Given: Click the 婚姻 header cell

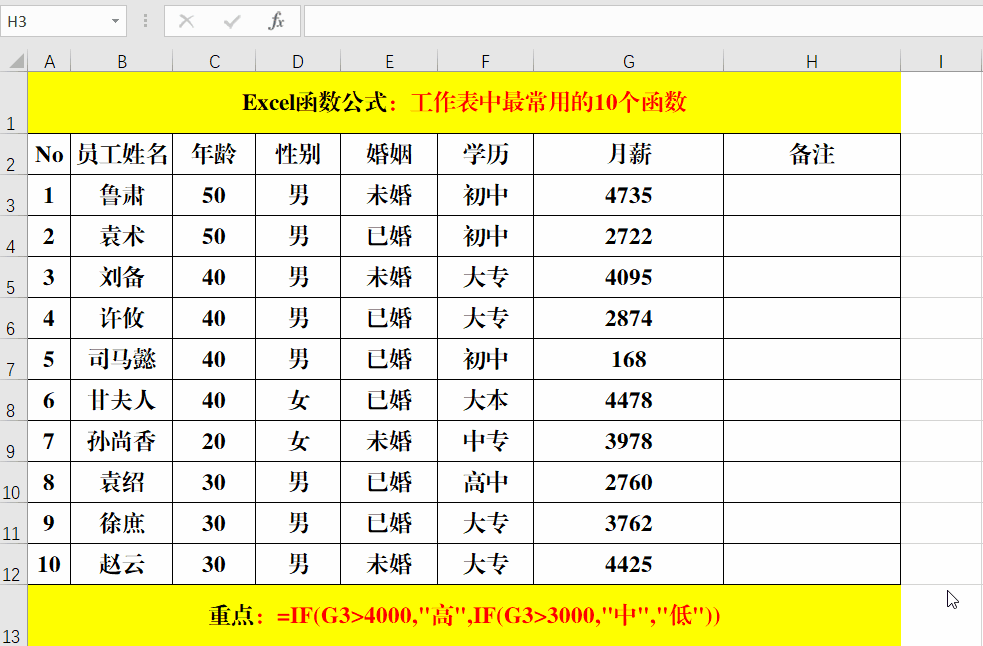Looking at the screenshot, I should [x=389, y=154].
